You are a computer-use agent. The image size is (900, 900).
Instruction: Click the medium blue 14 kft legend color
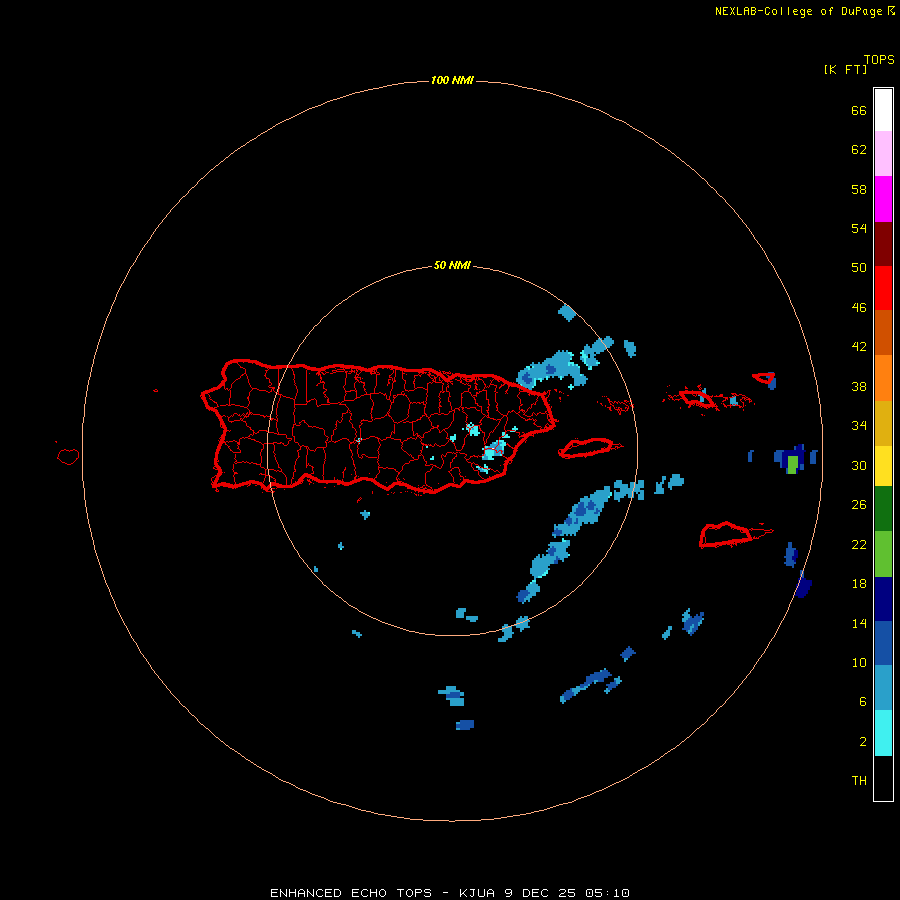pos(883,643)
